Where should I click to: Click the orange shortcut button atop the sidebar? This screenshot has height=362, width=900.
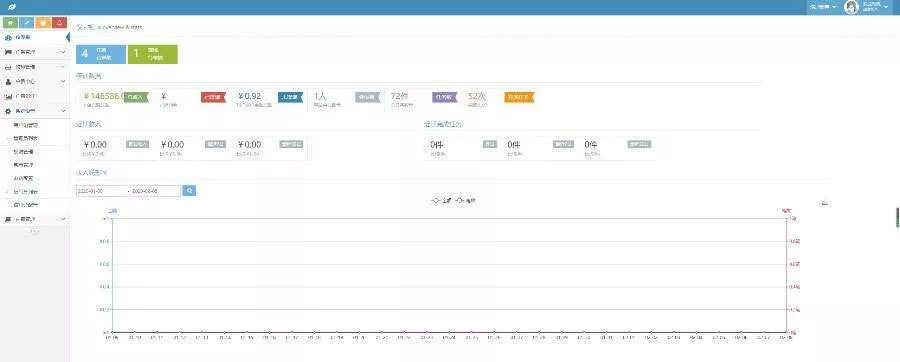point(43,23)
